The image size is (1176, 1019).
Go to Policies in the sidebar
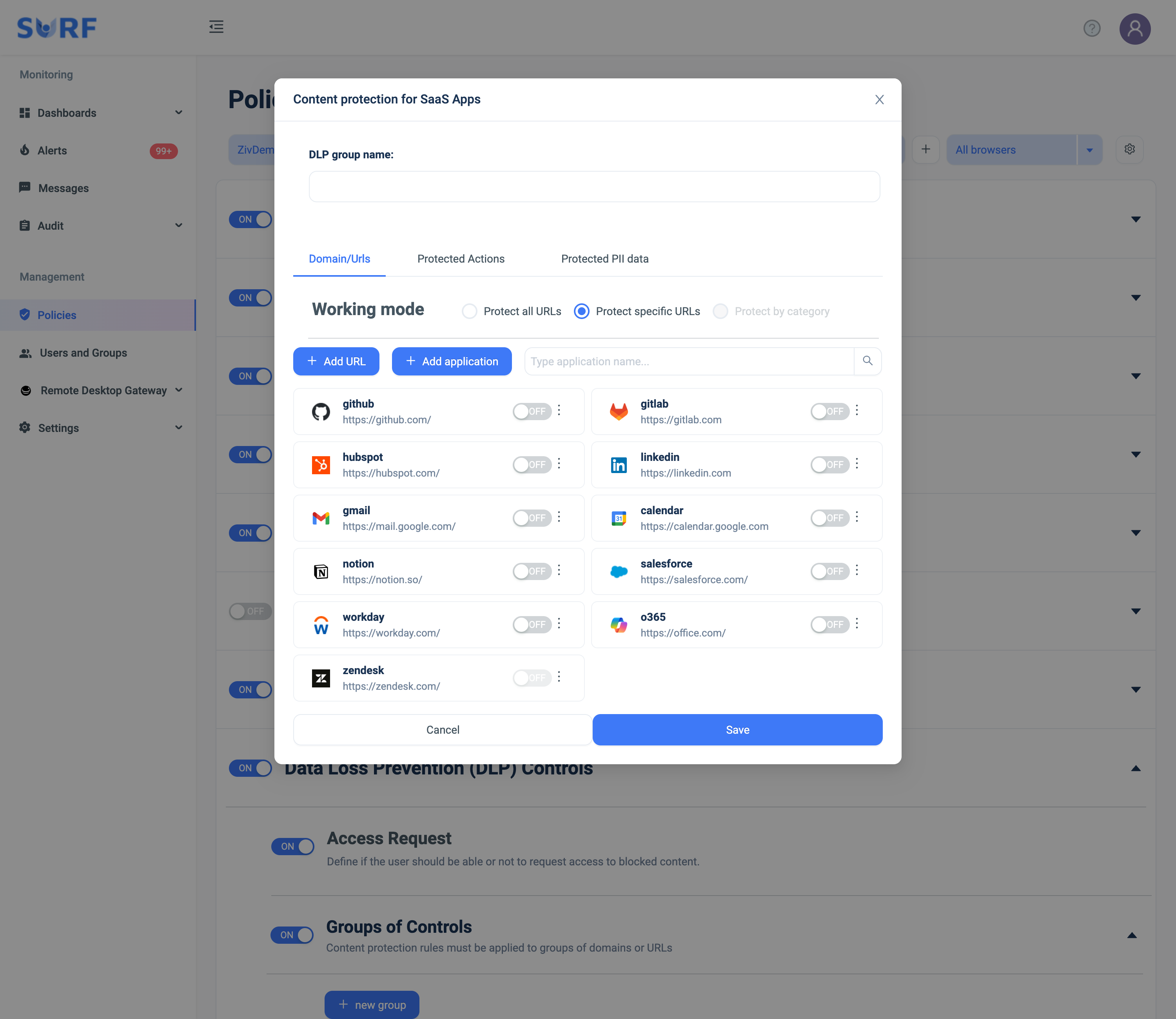click(x=98, y=315)
